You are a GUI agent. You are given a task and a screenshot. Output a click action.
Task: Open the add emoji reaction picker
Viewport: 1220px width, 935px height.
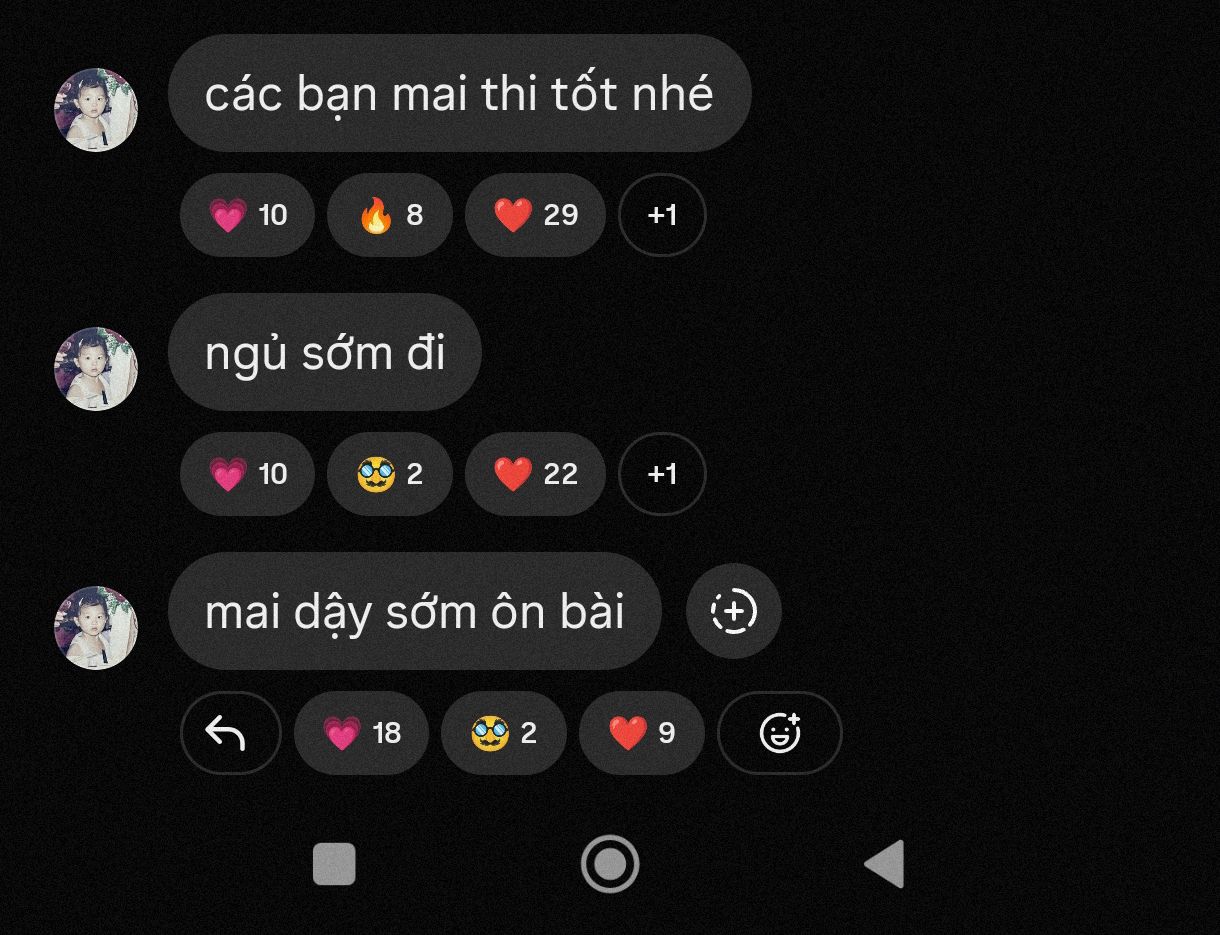(x=780, y=733)
